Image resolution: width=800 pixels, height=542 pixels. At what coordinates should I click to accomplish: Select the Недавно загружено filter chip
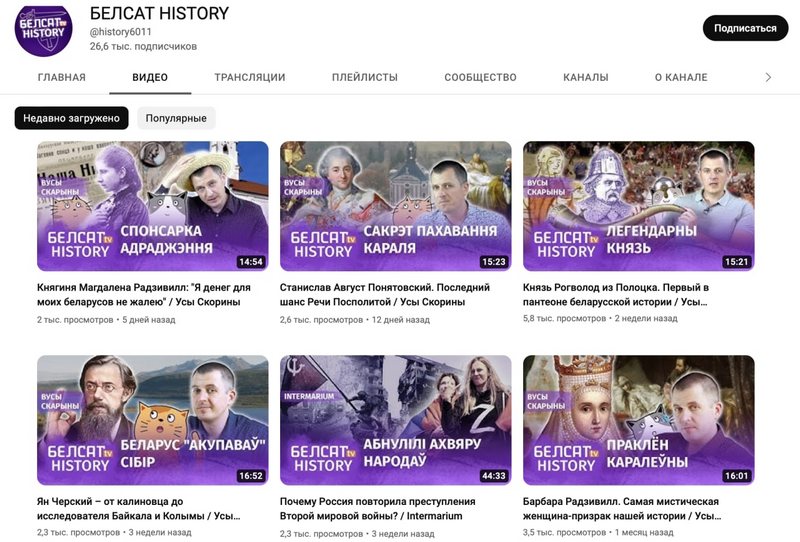pos(71,118)
